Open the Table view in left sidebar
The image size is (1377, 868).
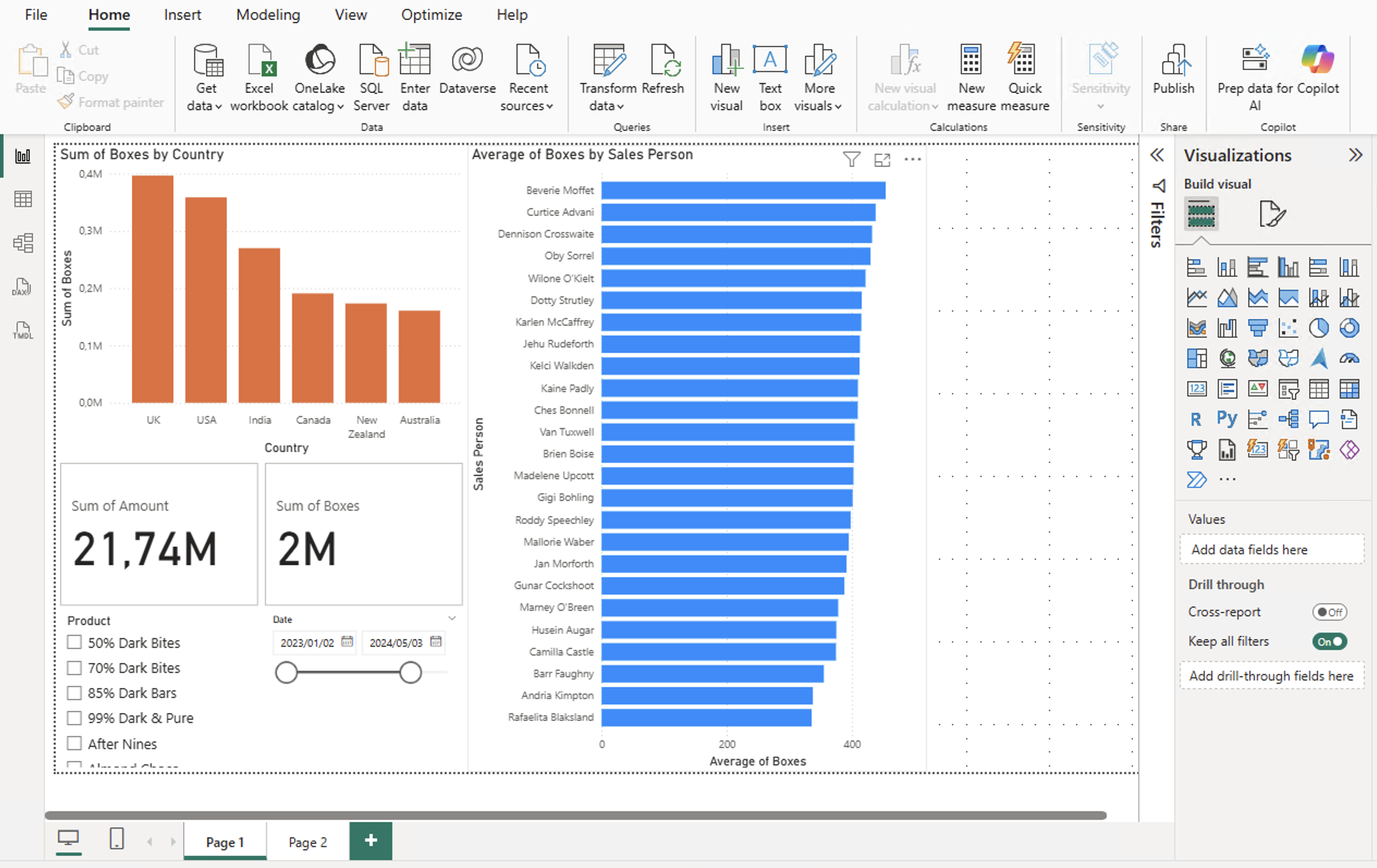pyautogui.click(x=23, y=199)
